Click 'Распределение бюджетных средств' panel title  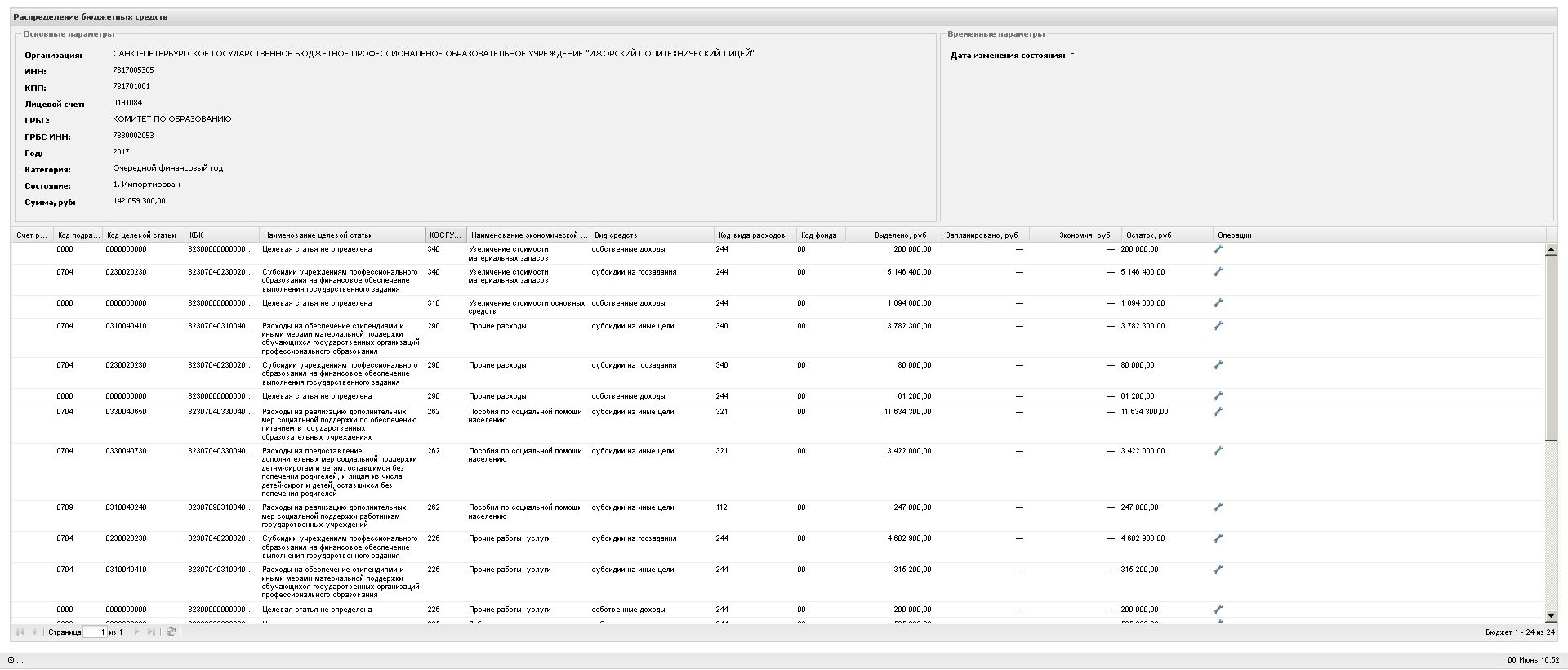point(91,17)
